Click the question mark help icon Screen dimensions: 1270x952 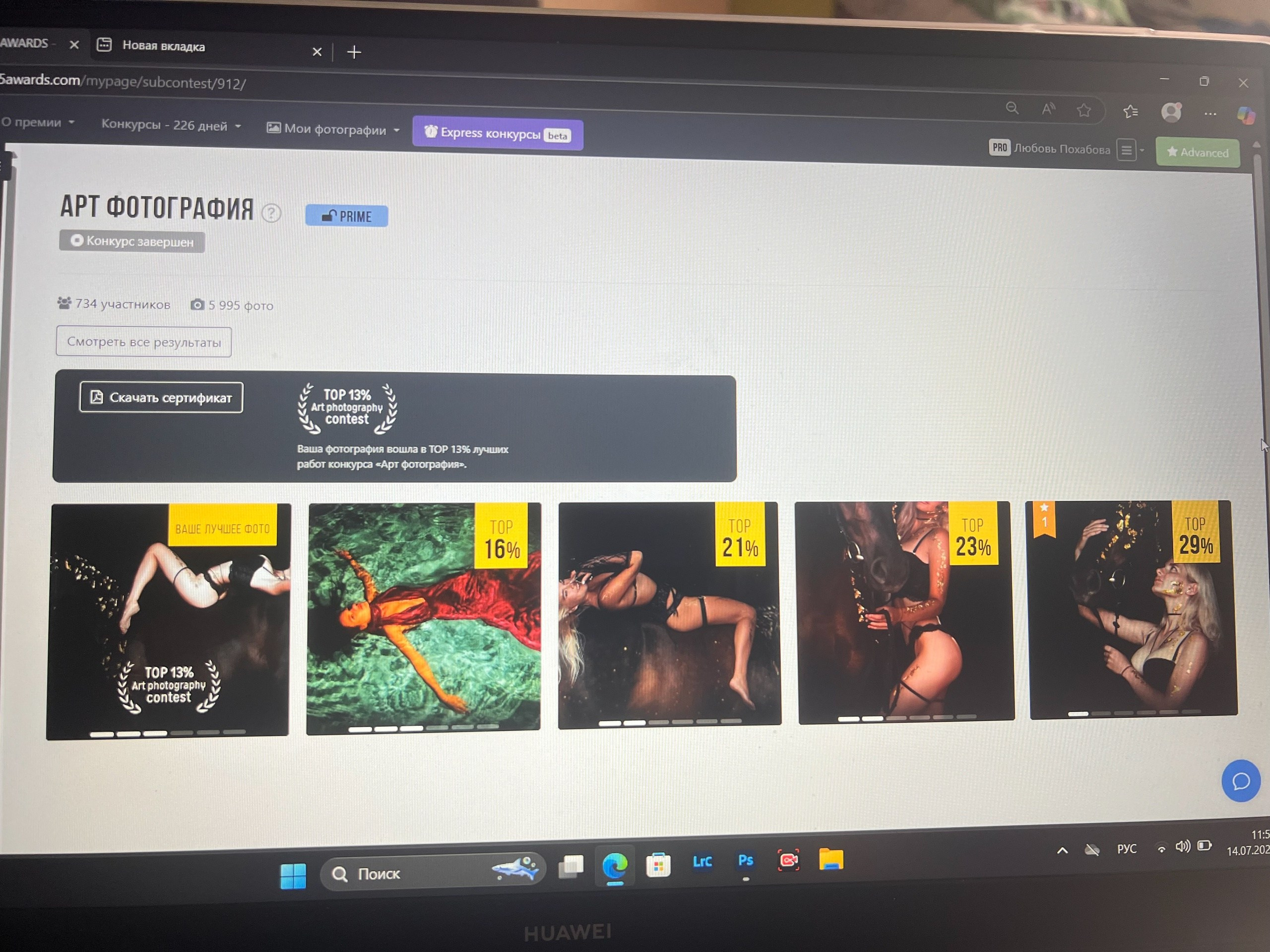271,214
